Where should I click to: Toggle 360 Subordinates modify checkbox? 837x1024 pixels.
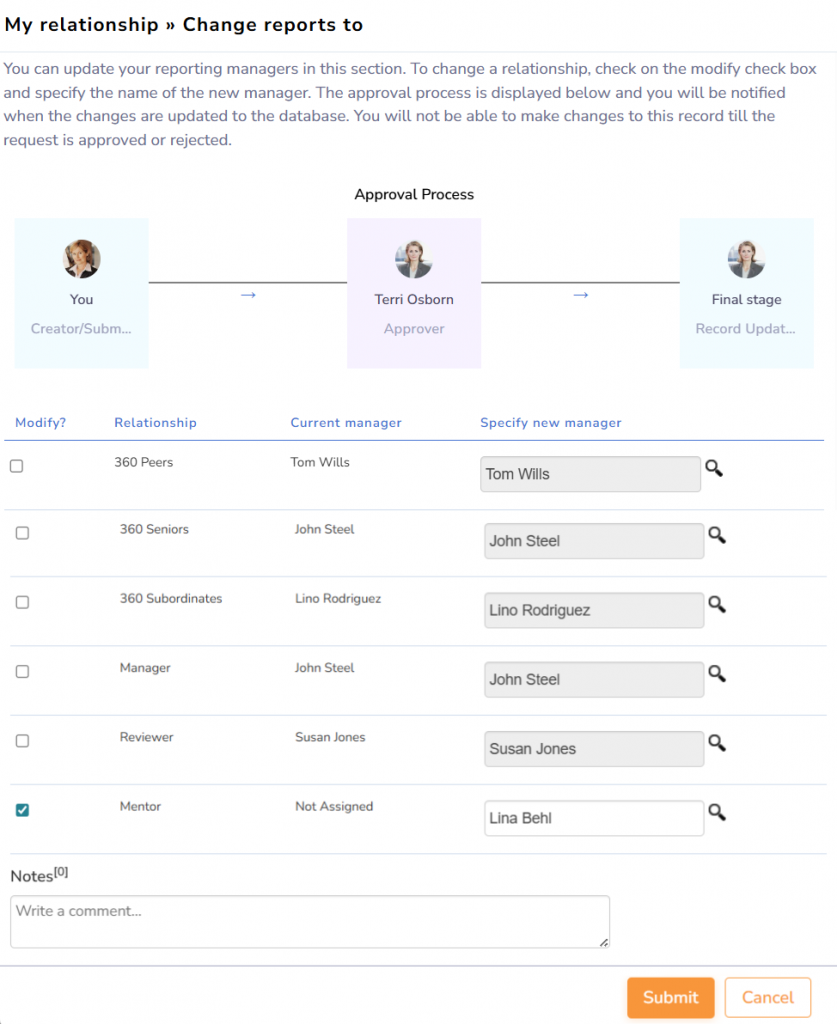[x=22, y=602]
